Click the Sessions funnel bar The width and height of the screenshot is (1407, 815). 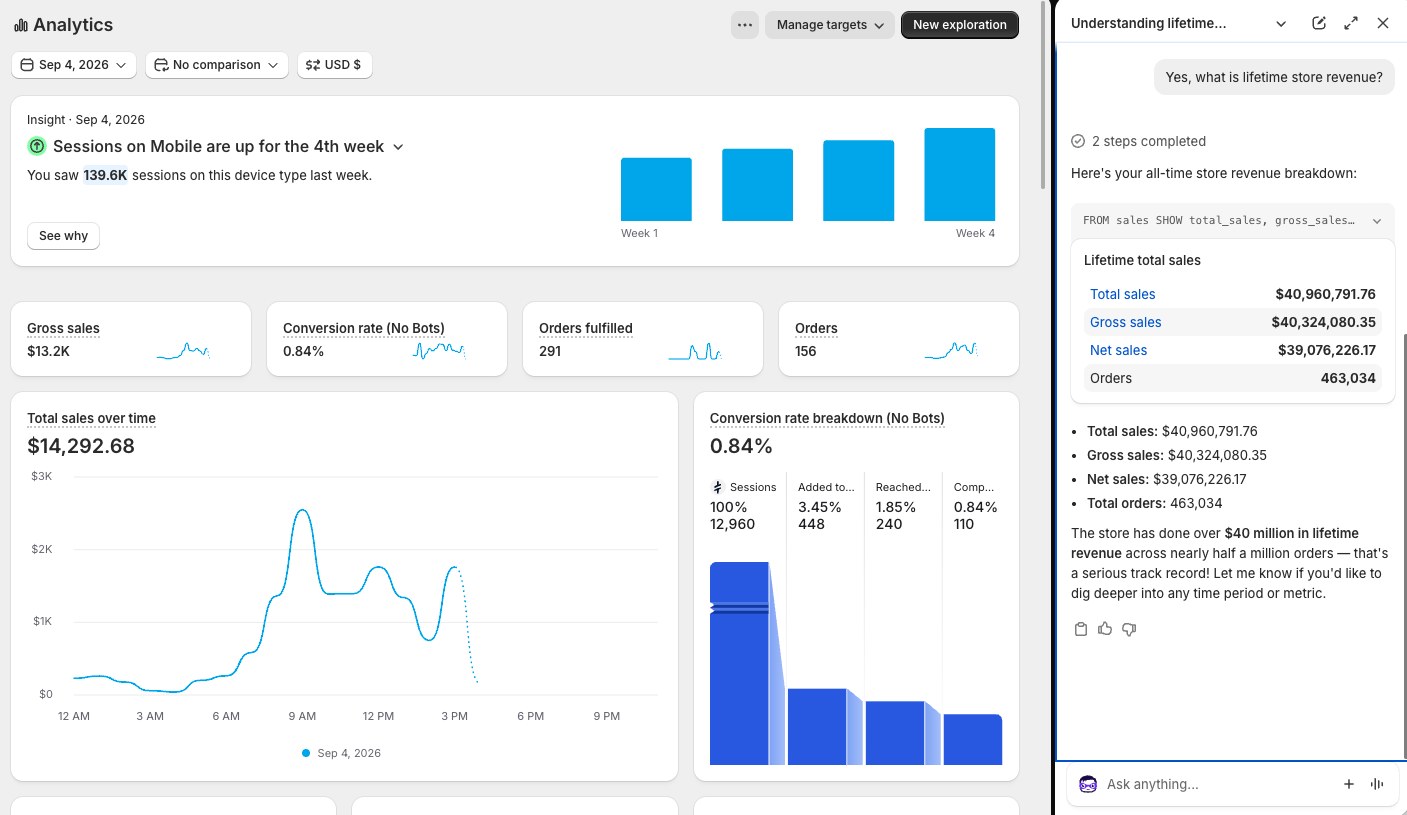tap(739, 663)
